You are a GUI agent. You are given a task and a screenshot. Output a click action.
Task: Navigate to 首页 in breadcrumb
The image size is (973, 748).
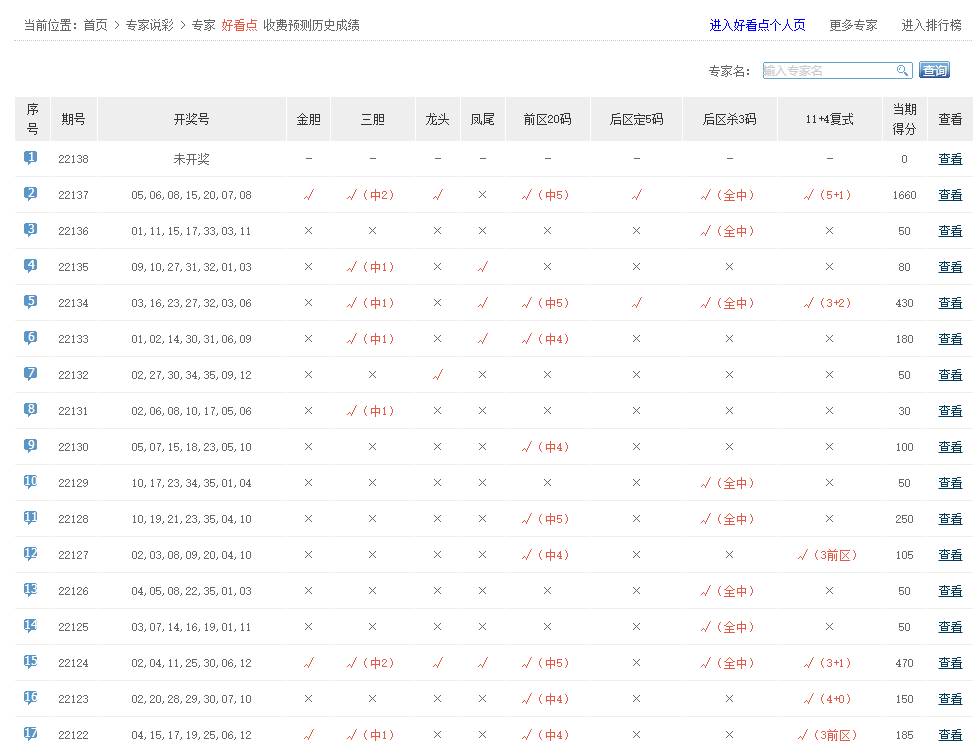pos(95,25)
